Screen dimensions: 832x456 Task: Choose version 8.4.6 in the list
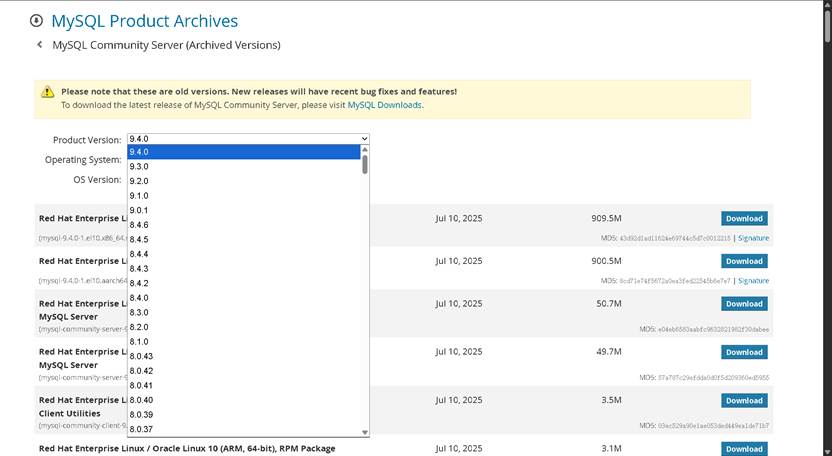(x=244, y=225)
